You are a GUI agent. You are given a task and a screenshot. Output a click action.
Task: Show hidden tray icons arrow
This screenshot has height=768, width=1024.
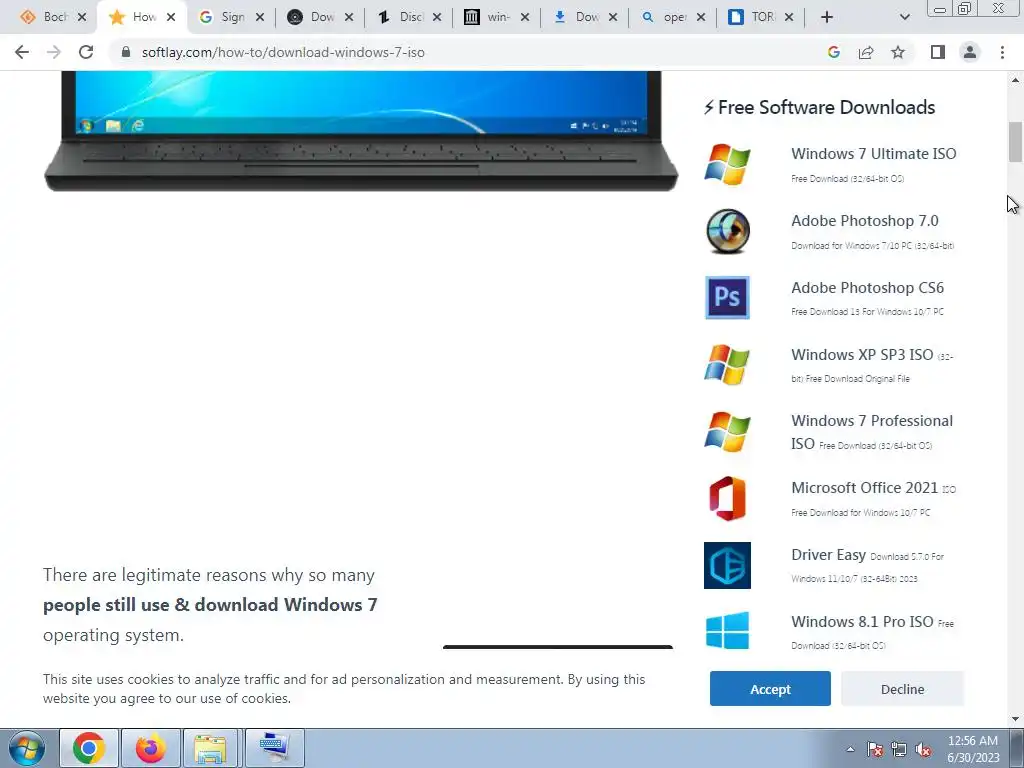[x=850, y=749]
